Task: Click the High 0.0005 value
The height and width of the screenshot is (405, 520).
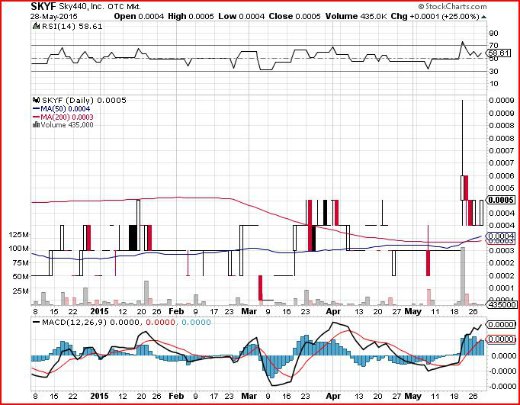Action: pyautogui.click(x=191, y=16)
